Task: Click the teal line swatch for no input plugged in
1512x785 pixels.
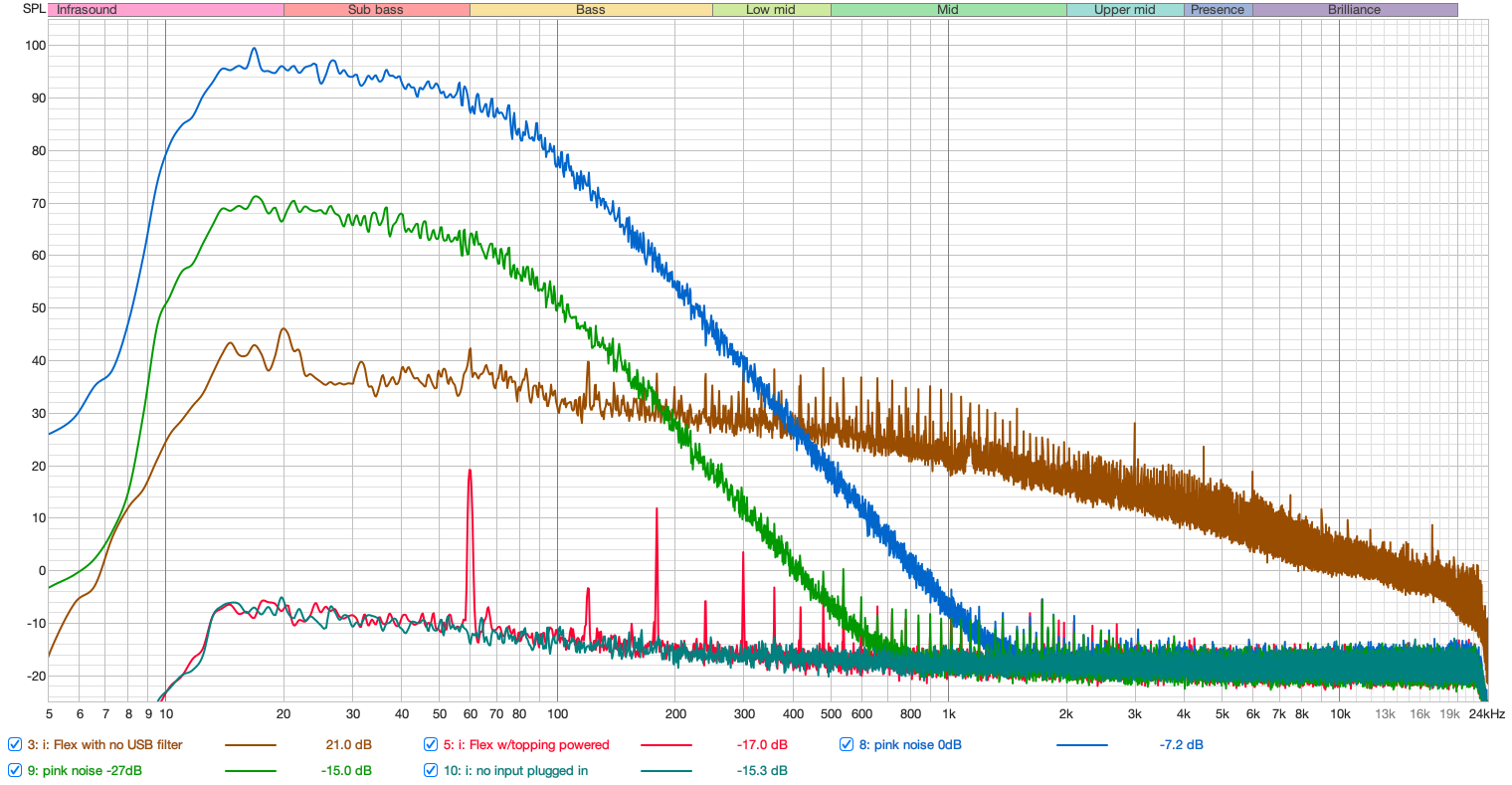Action: coord(665,771)
